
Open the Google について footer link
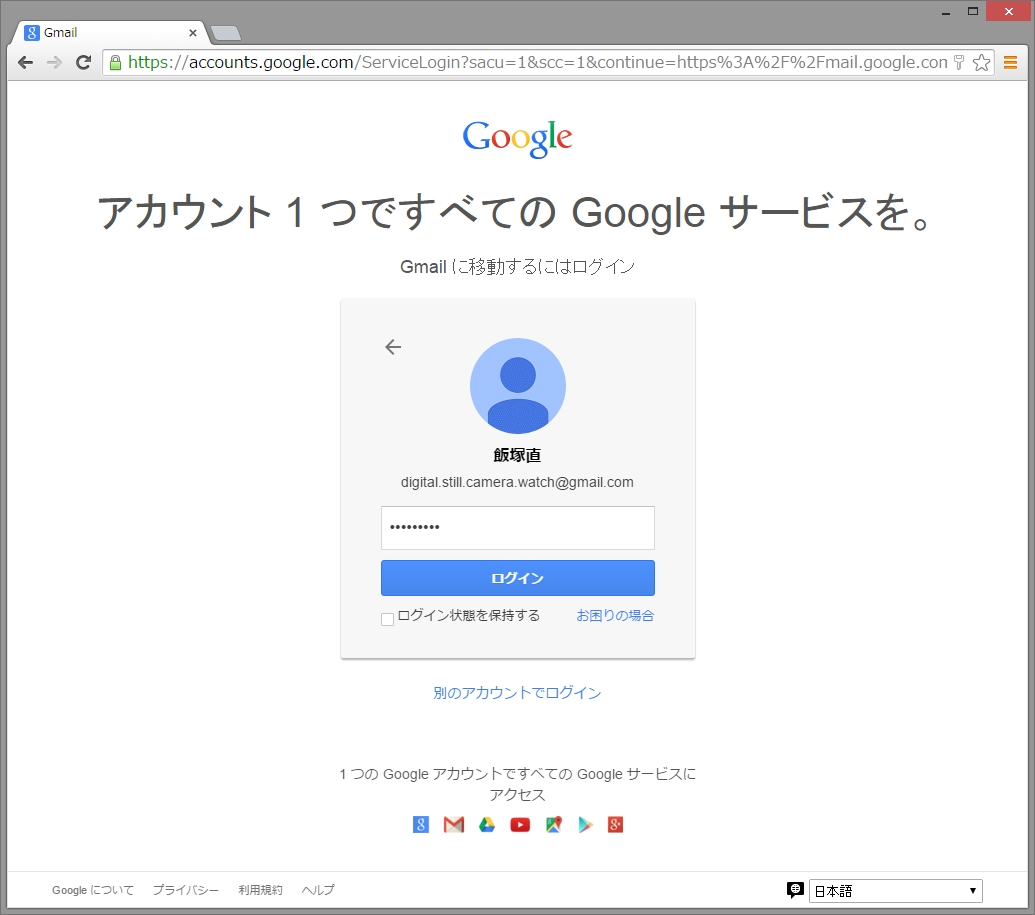pyautogui.click(x=93, y=890)
